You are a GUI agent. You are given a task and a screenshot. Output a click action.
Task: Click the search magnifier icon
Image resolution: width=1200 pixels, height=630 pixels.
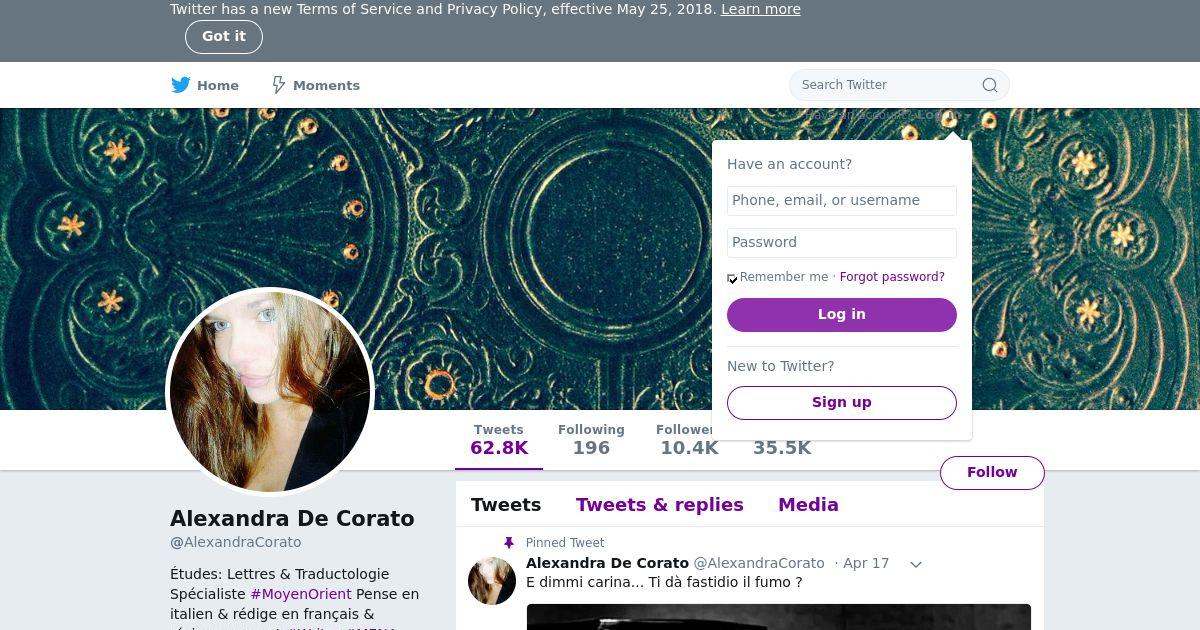[x=990, y=85]
